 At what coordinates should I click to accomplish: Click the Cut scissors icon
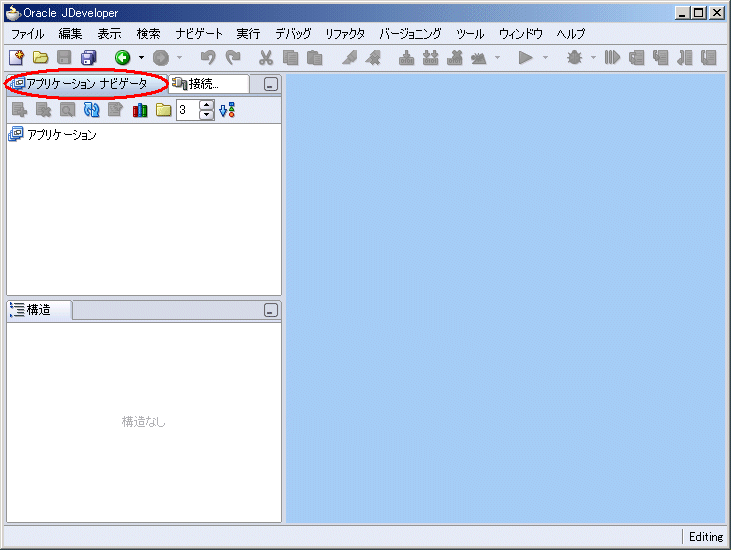pyautogui.click(x=266, y=58)
